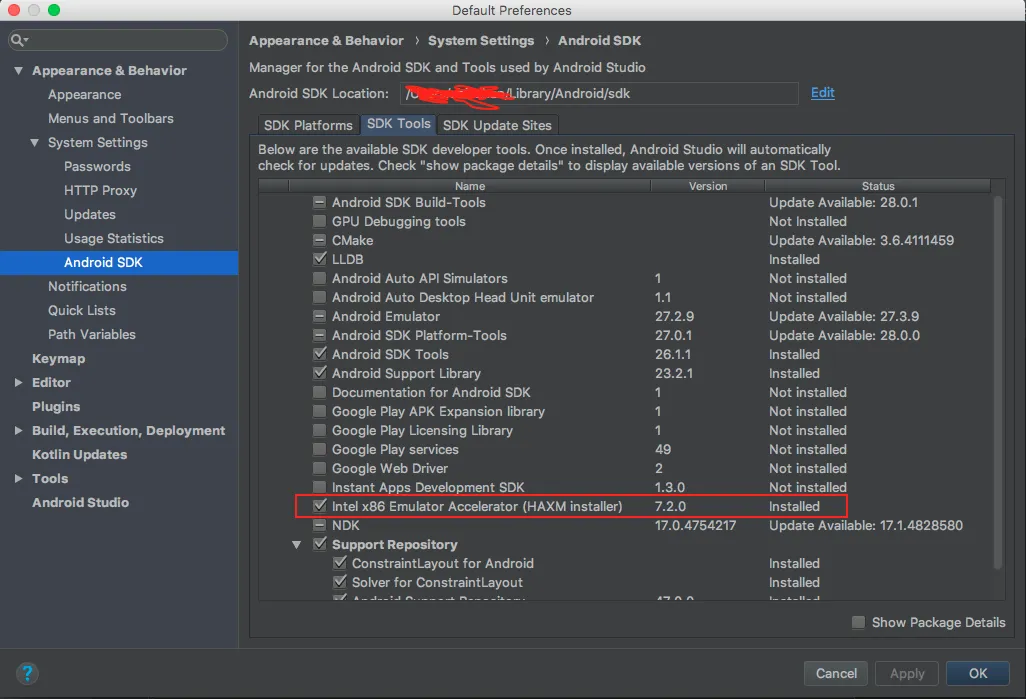This screenshot has height=699, width=1026.
Task: Open the Plugins settings page
Action: click(x=56, y=406)
